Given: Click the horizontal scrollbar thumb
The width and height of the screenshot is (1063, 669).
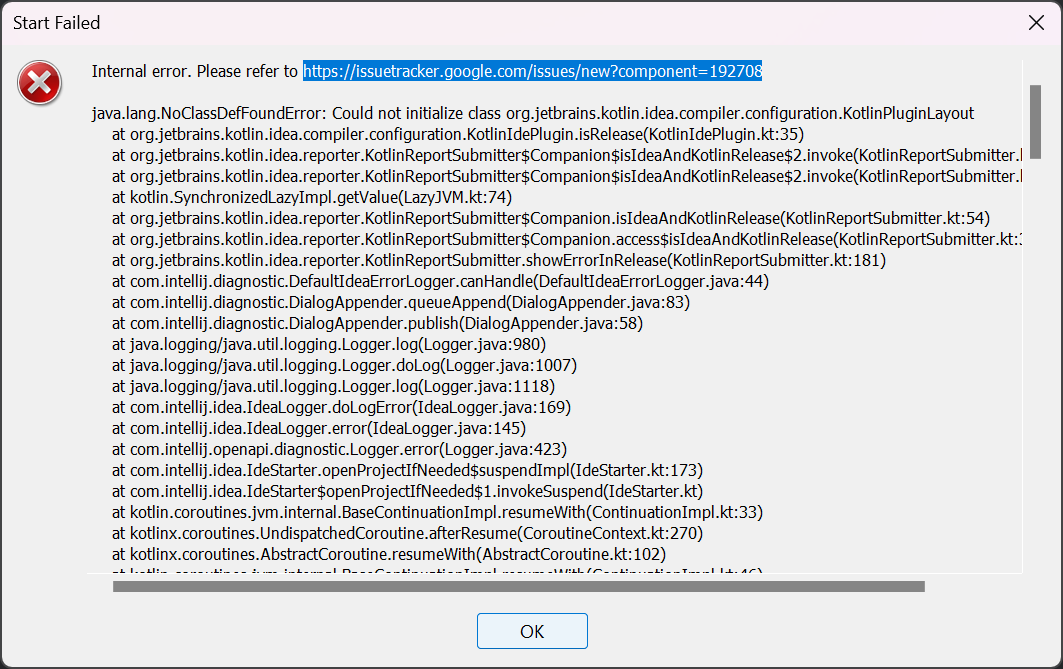Looking at the screenshot, I should pyautogui.click(x=518, y=587).
